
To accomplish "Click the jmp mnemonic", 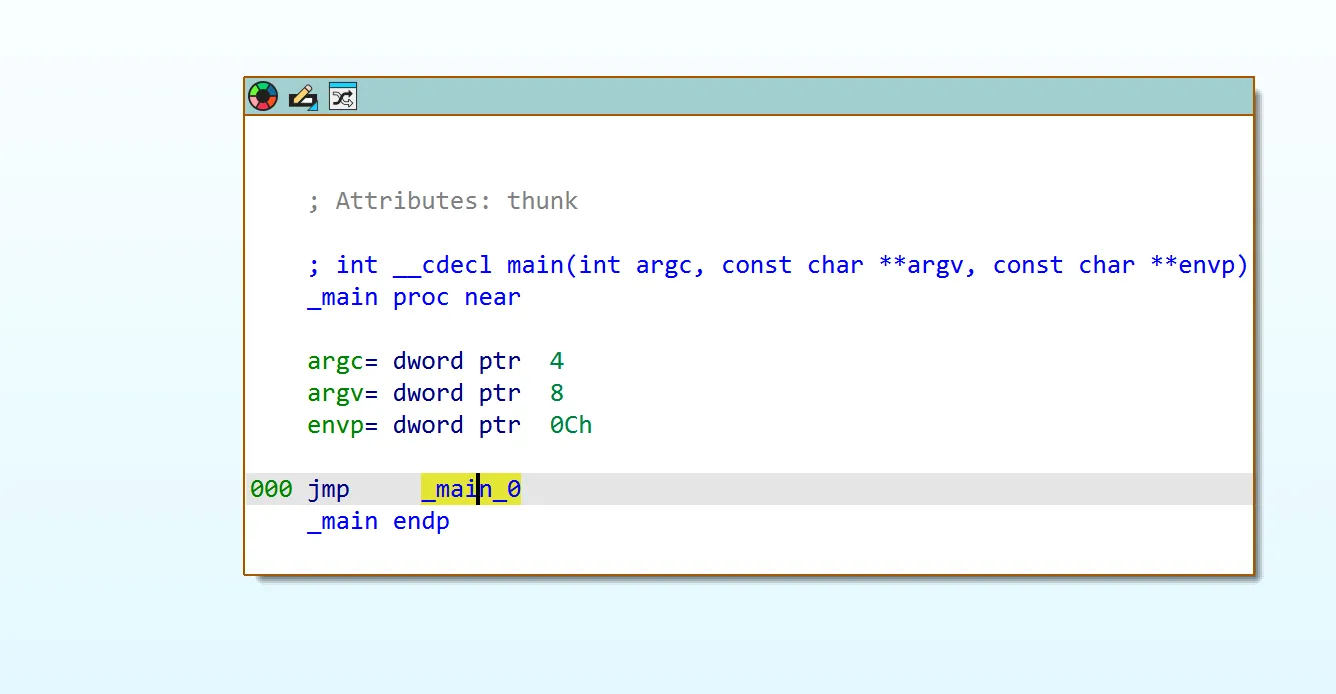I will pos(328,489).
